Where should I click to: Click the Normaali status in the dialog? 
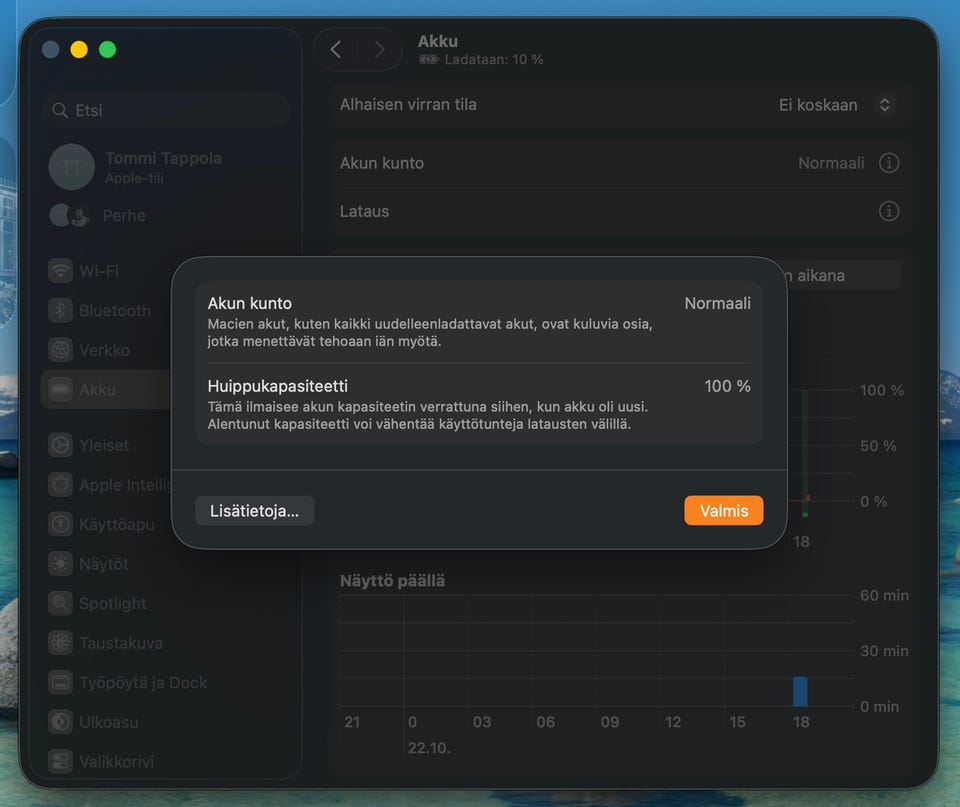(x=718, y=303)
